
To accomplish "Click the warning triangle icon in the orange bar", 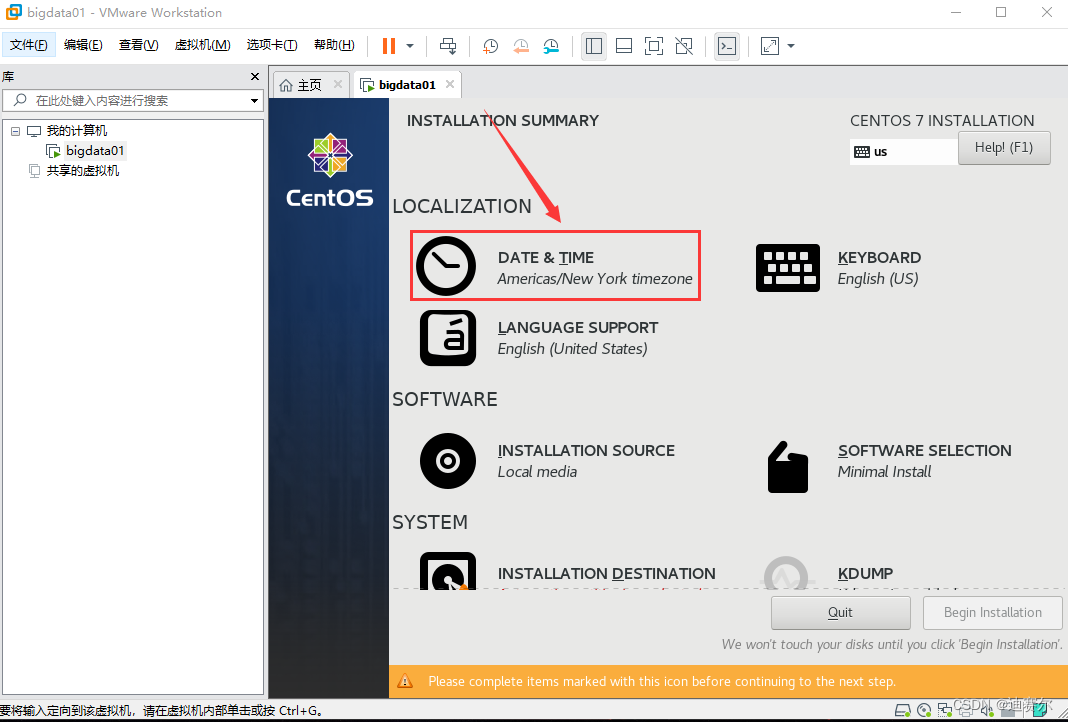I will click(405, 680).
